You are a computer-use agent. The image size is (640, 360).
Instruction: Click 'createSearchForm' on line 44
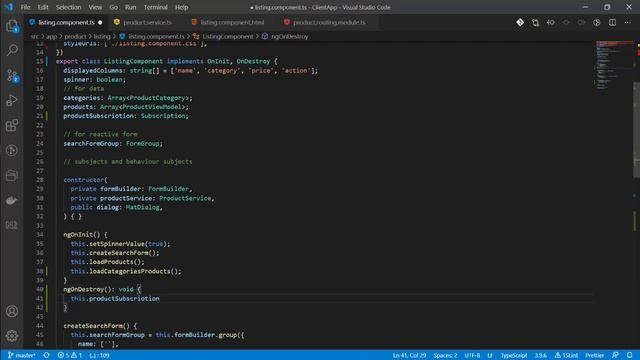93,326
